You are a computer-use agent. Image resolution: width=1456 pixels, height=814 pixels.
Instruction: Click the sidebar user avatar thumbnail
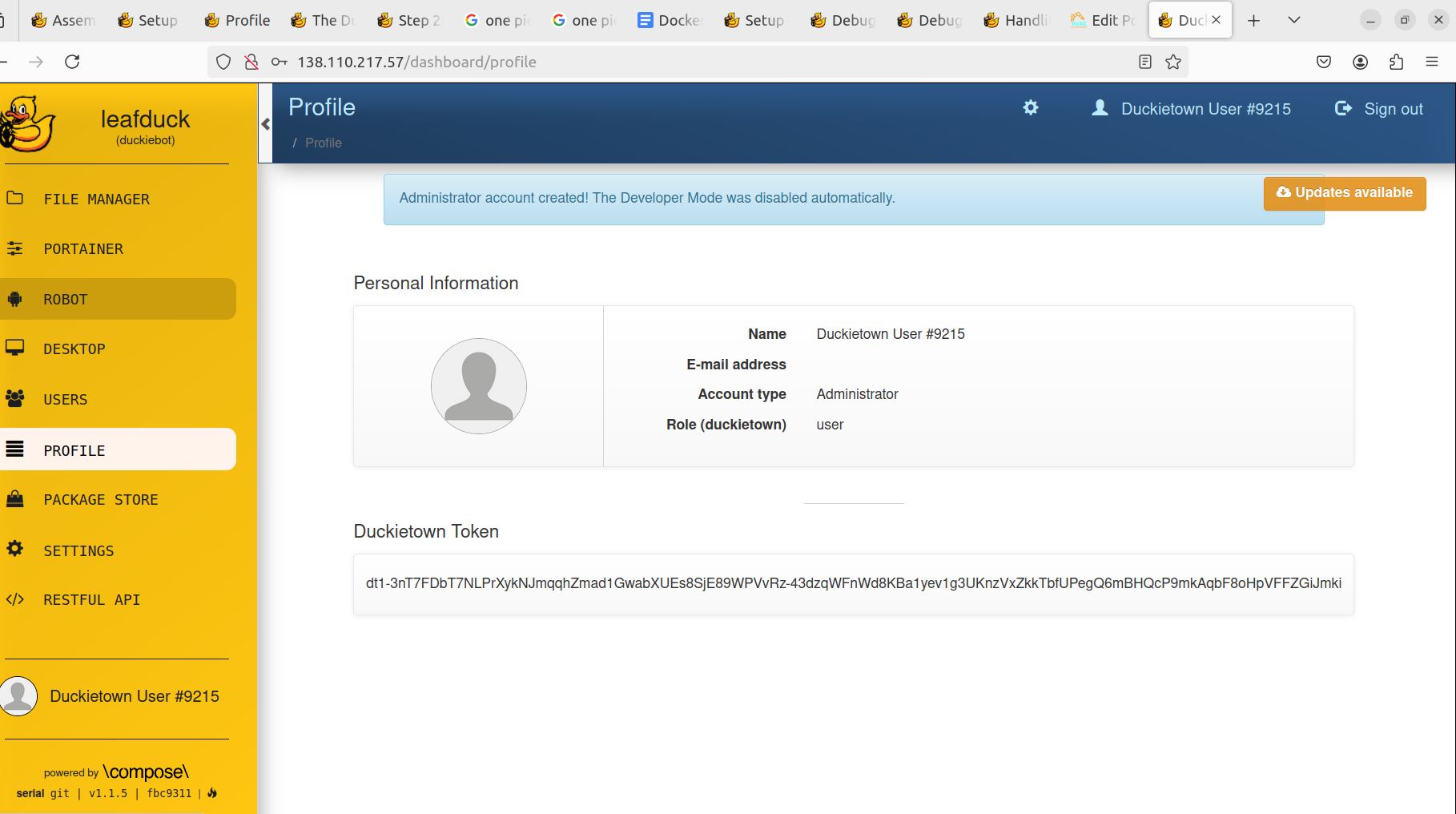click(x=18, y=696)
